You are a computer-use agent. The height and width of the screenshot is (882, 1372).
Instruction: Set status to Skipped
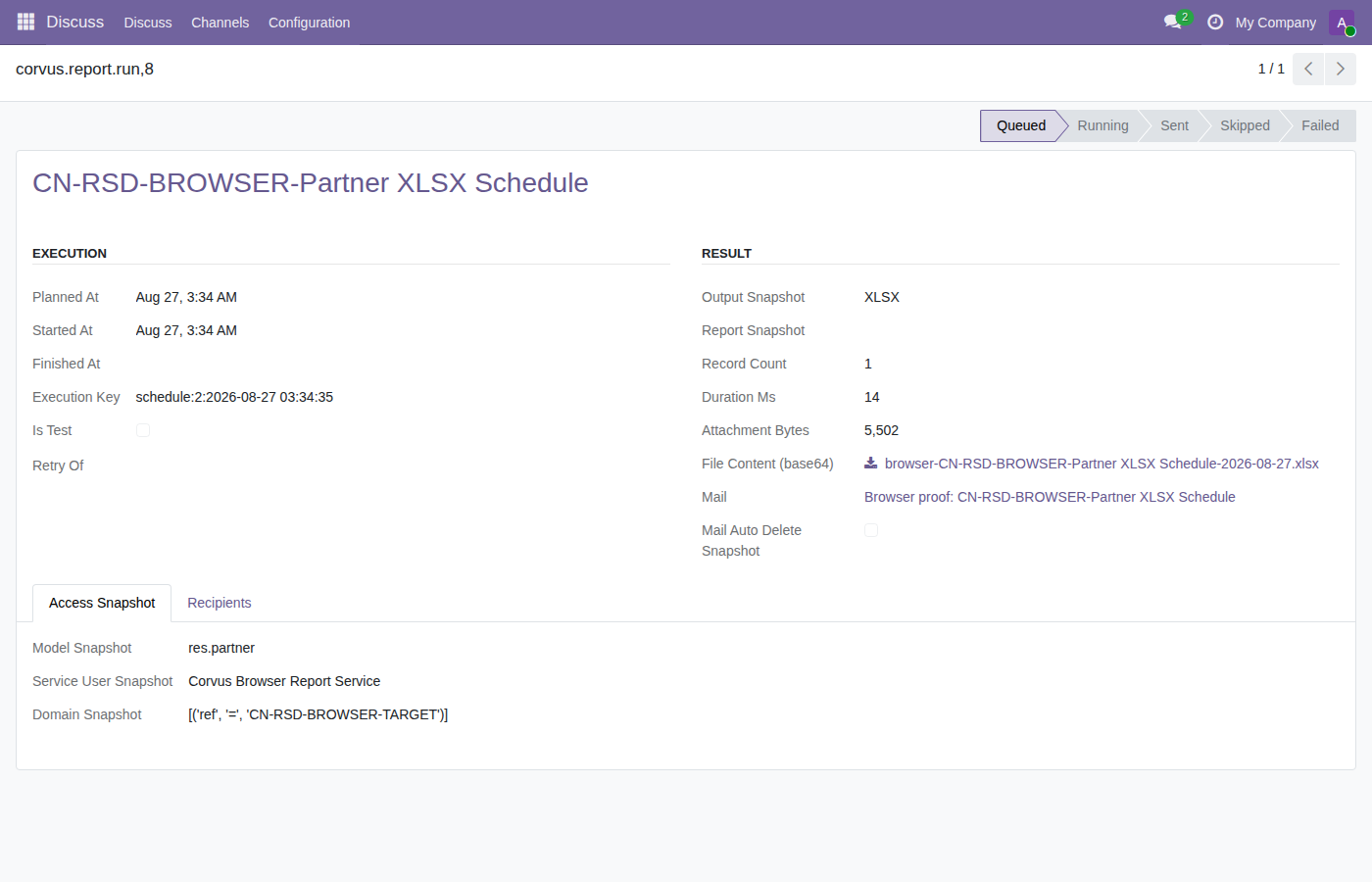pos(1245,125)
